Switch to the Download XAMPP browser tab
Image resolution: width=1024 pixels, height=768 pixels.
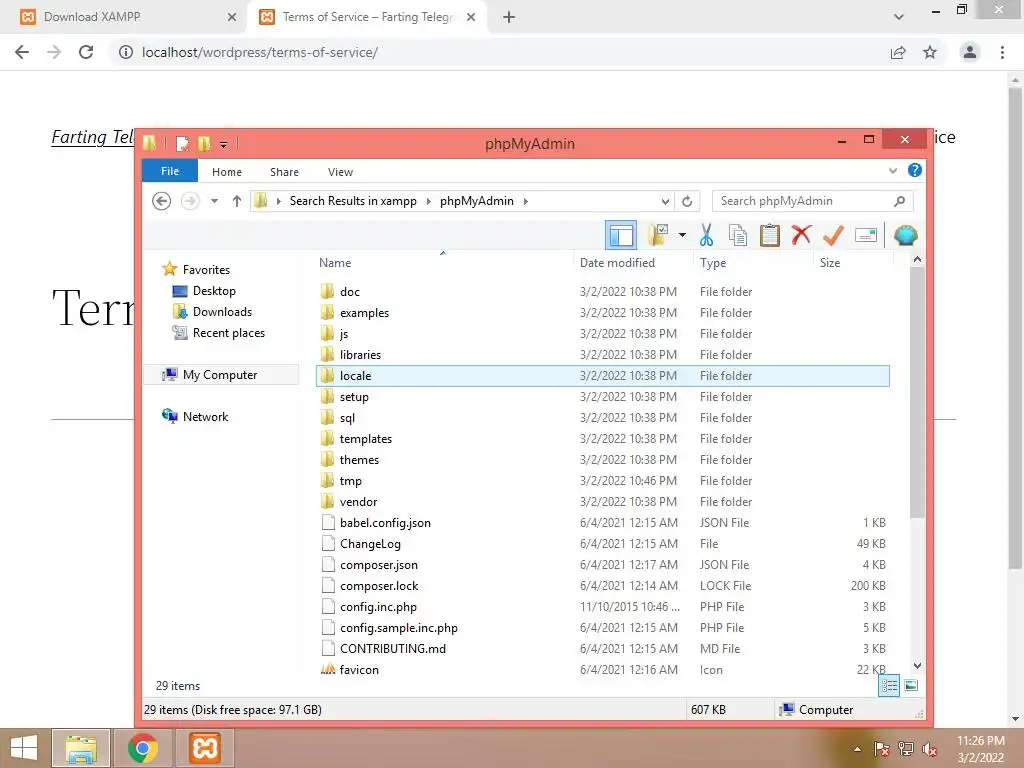coord(127,17)
